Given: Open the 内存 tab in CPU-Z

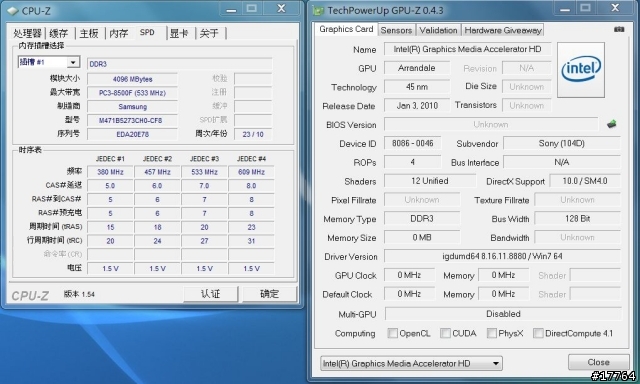Looking at the screenshot, I should (119, 33).
